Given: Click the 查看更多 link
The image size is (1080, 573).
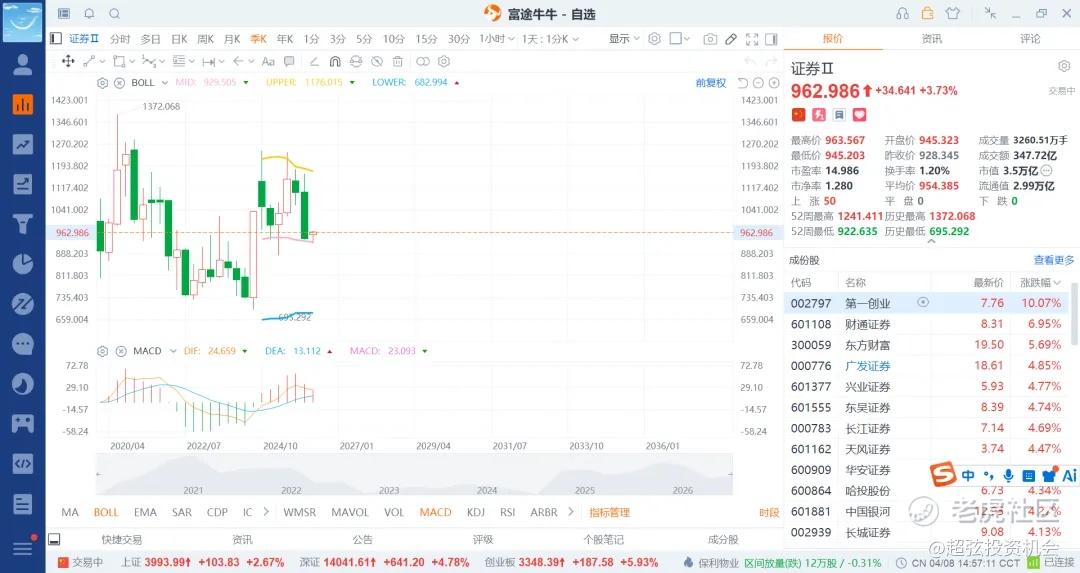Looking at the screenshot, I should [1054, 260].
